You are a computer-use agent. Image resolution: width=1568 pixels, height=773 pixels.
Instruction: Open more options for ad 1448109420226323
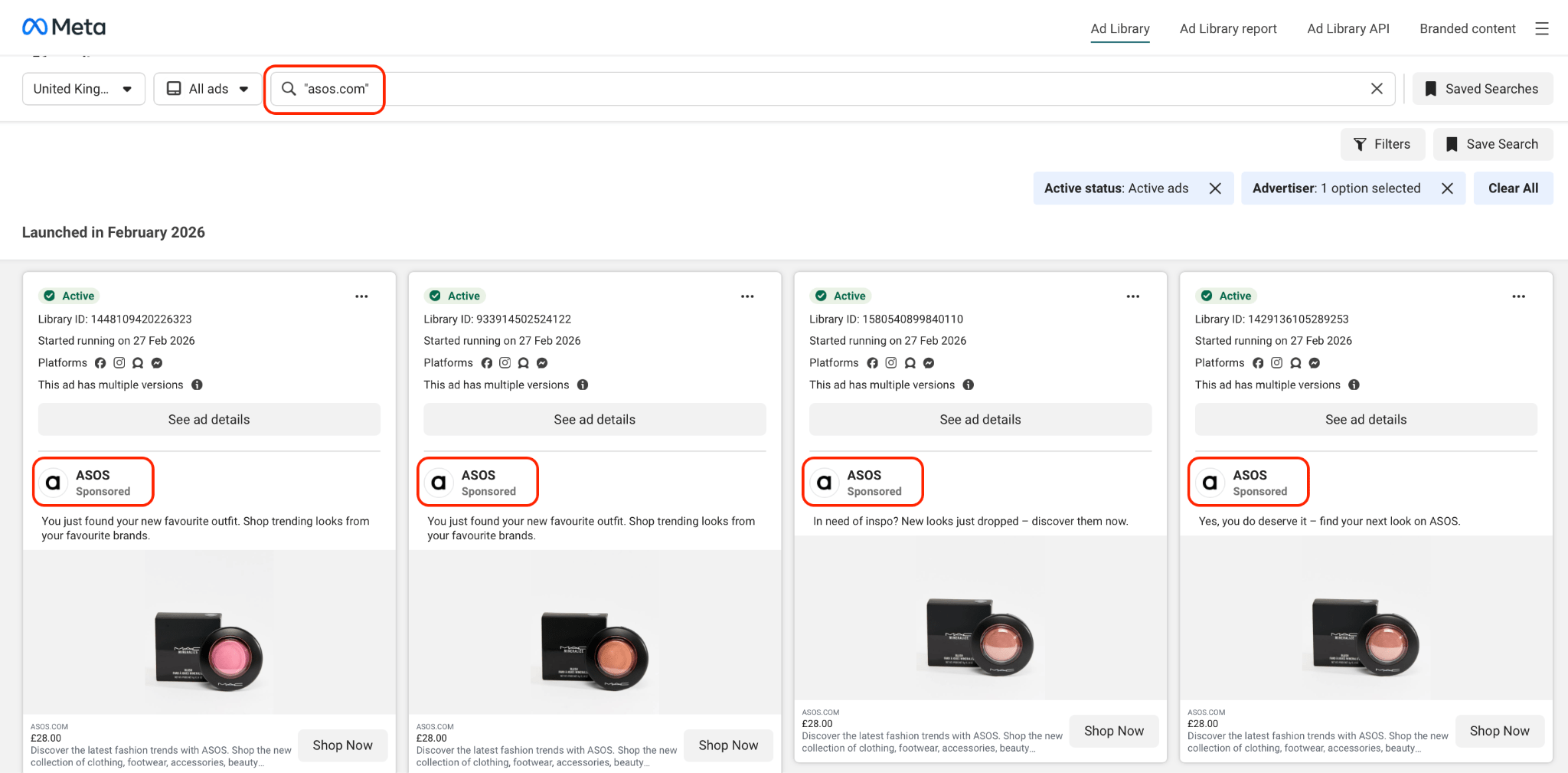point(361,296)
